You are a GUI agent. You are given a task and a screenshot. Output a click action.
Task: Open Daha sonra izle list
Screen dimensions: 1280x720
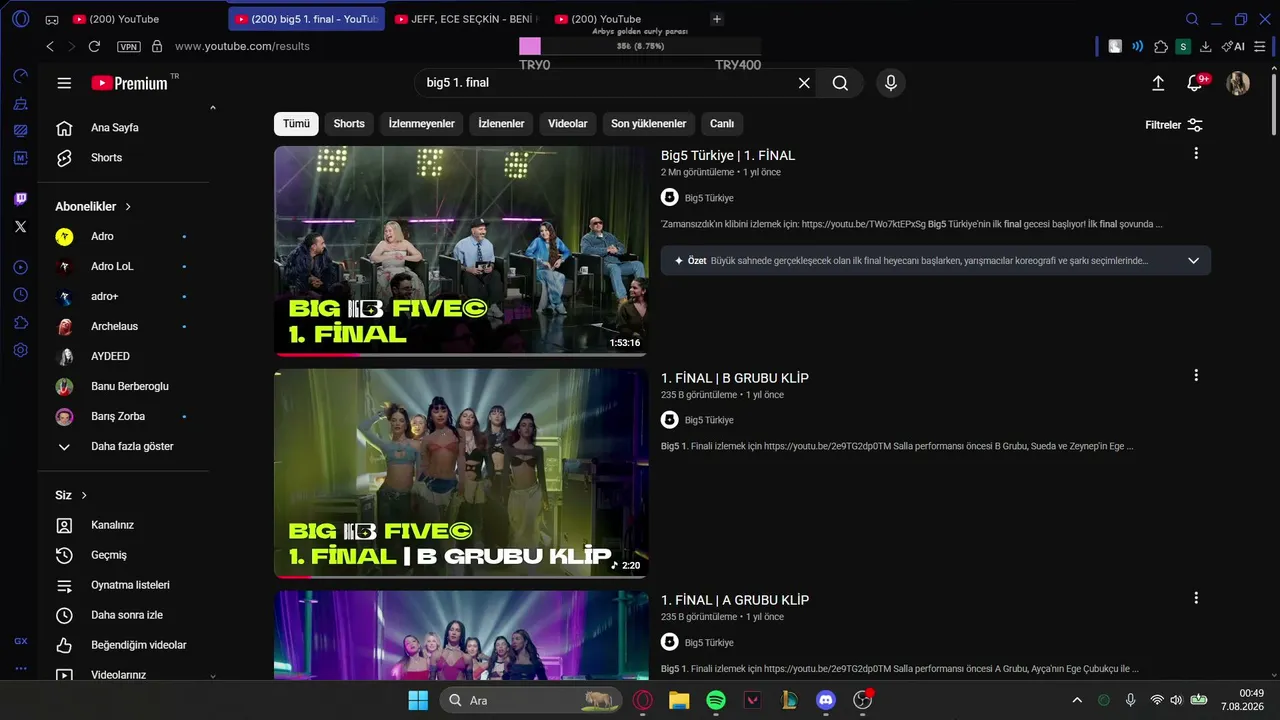(123, 615)
